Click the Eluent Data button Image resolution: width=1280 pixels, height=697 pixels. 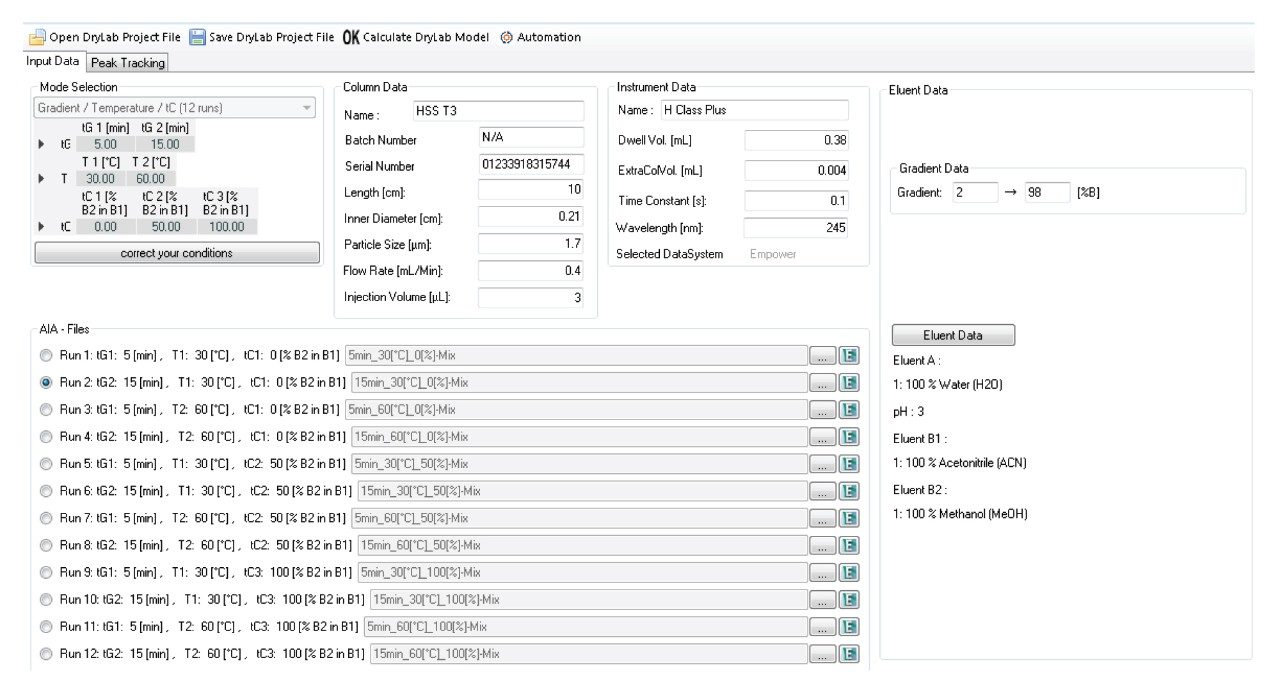pyautogui.click(x=953, y=335)
